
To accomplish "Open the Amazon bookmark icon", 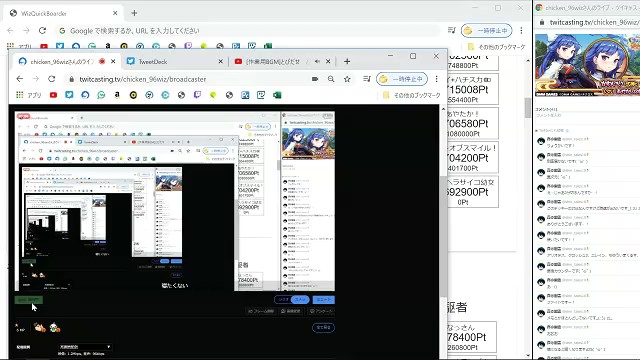I will [x=117, y=95].
